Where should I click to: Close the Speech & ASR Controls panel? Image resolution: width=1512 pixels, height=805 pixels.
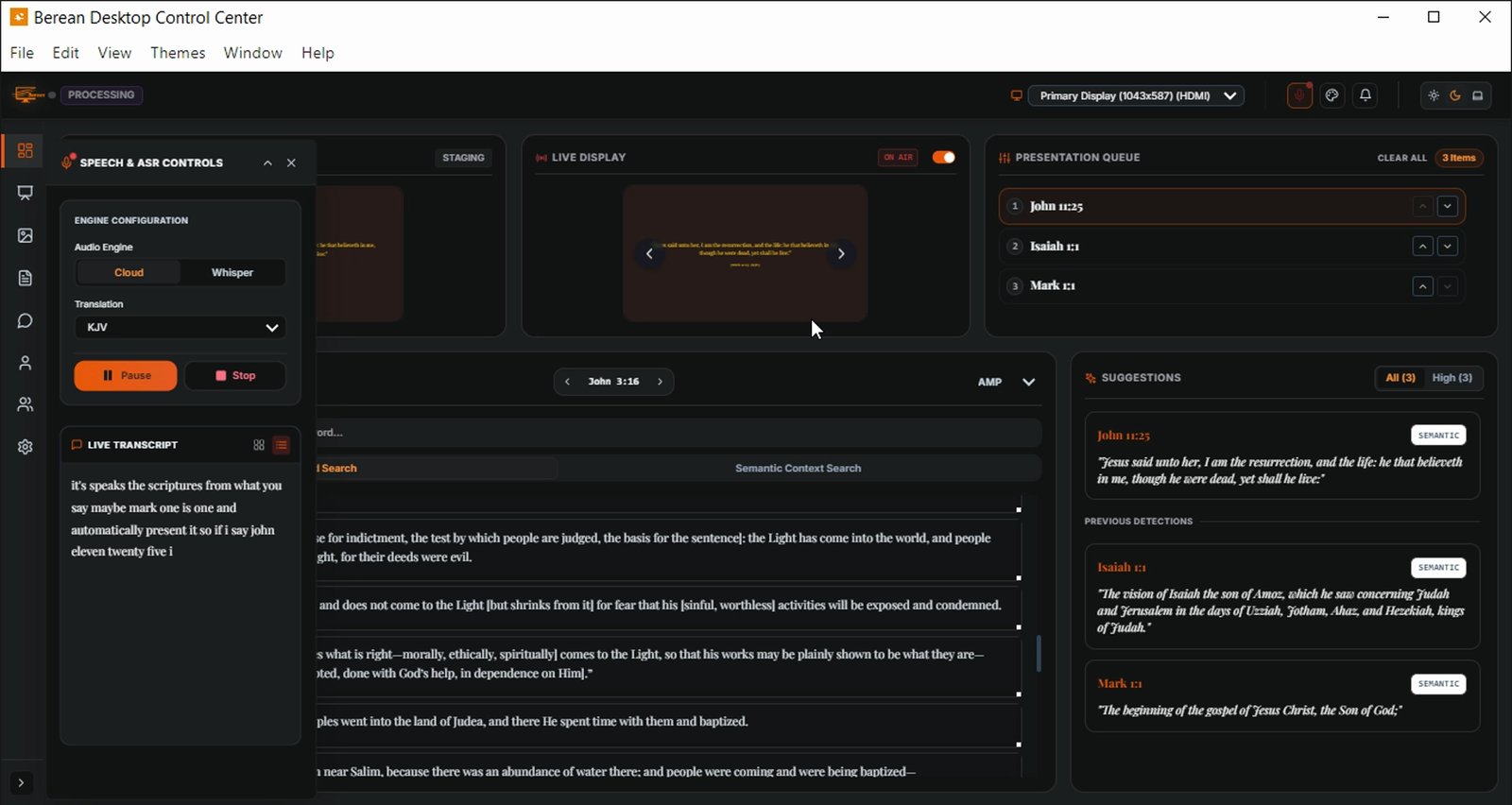[x=291, y=163]
